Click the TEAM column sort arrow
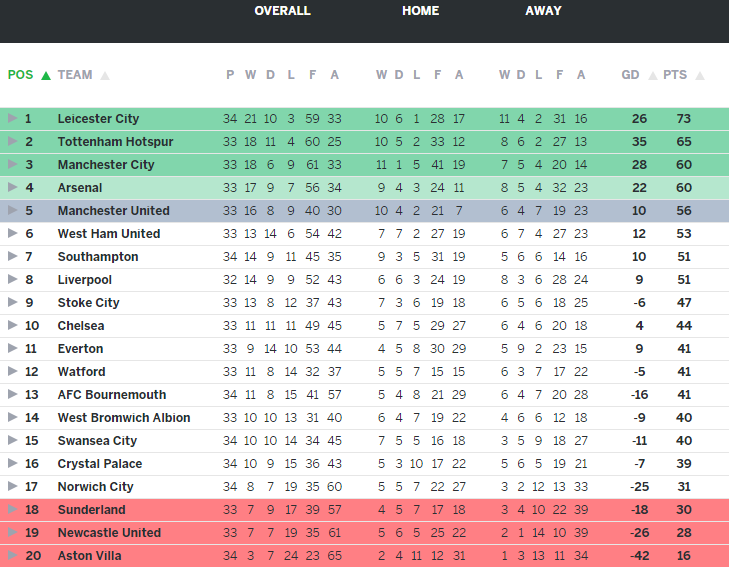Screen dimensions: 729x567 pos(105,75)
